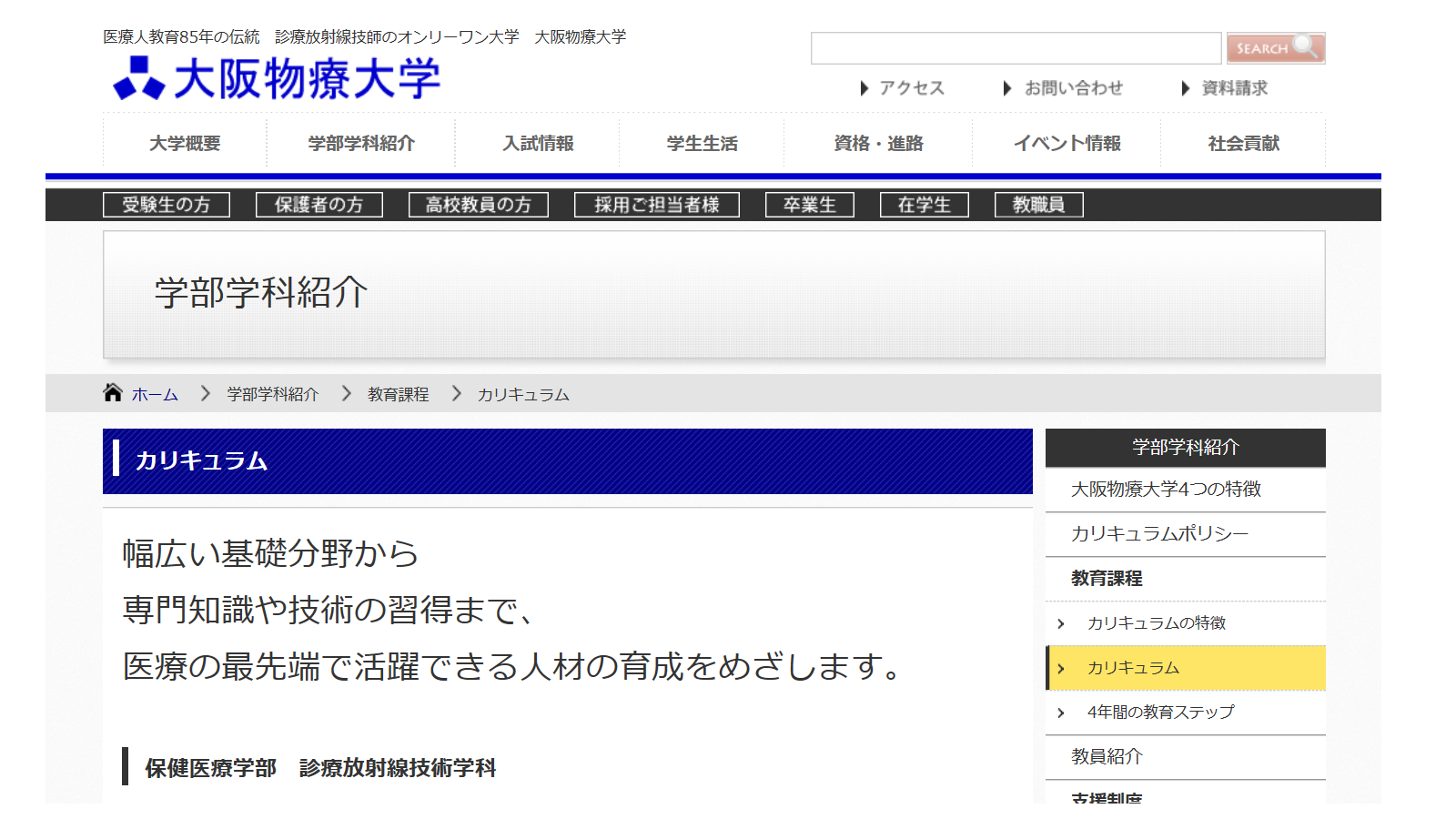This screenshot has height=819, width=1456.
Task: Click the home icon in breadcrumb
Action: click(x=113, y=392)
